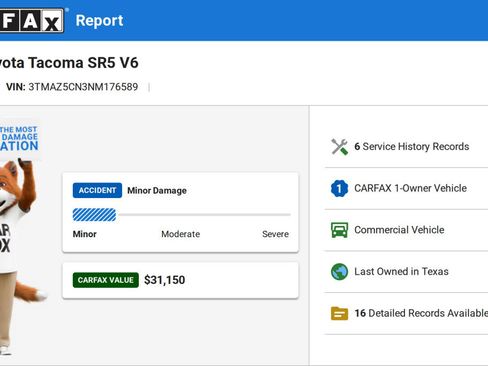
Task: Click the Moderate severity label
Action: coord(181,234)
